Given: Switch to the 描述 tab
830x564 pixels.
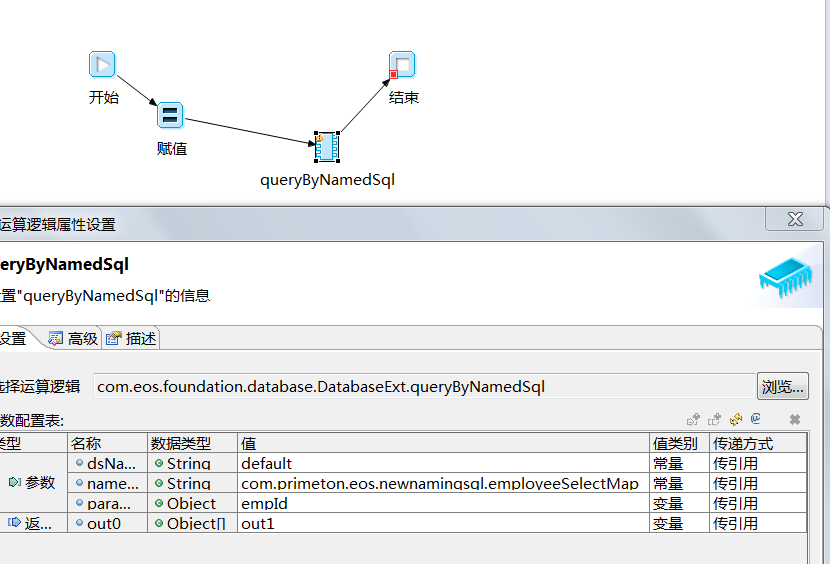Looking at the screenshot, I should point(131,338).
